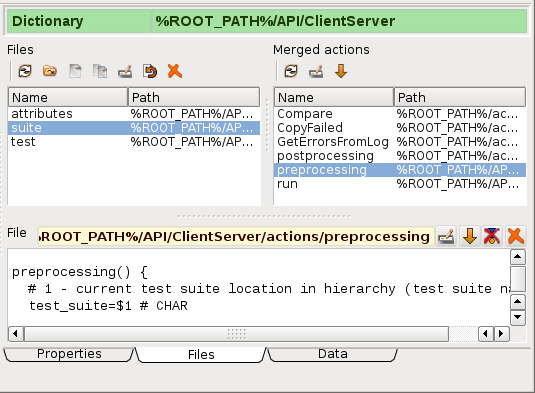The width and height of the screenshot is (535, 393).
Task: Click the refresh icon in Files toolbar
Action: pyautogui.click(x=25, y=71)
